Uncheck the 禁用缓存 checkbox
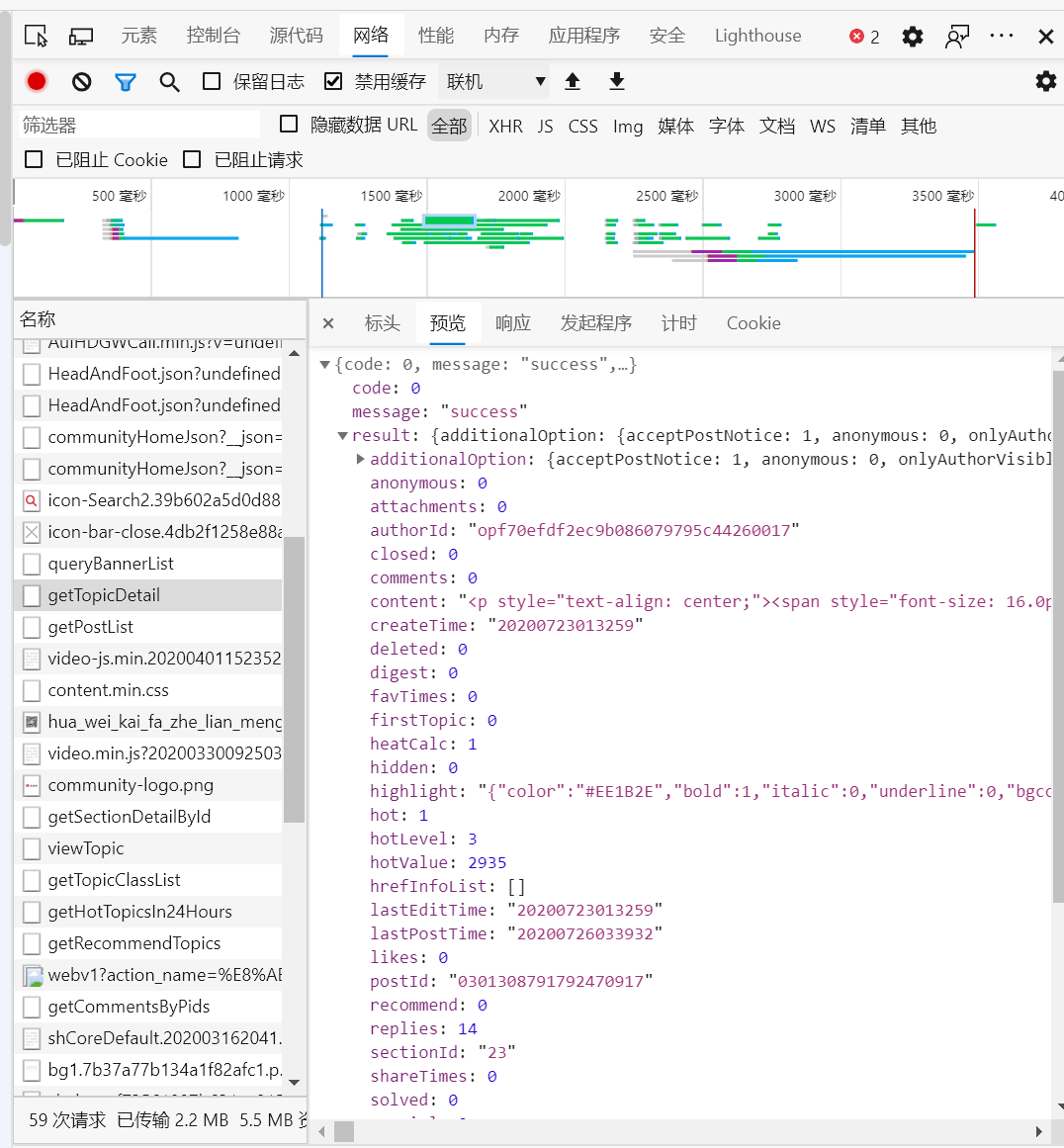 pyautogui.click(x=333, y=81)
